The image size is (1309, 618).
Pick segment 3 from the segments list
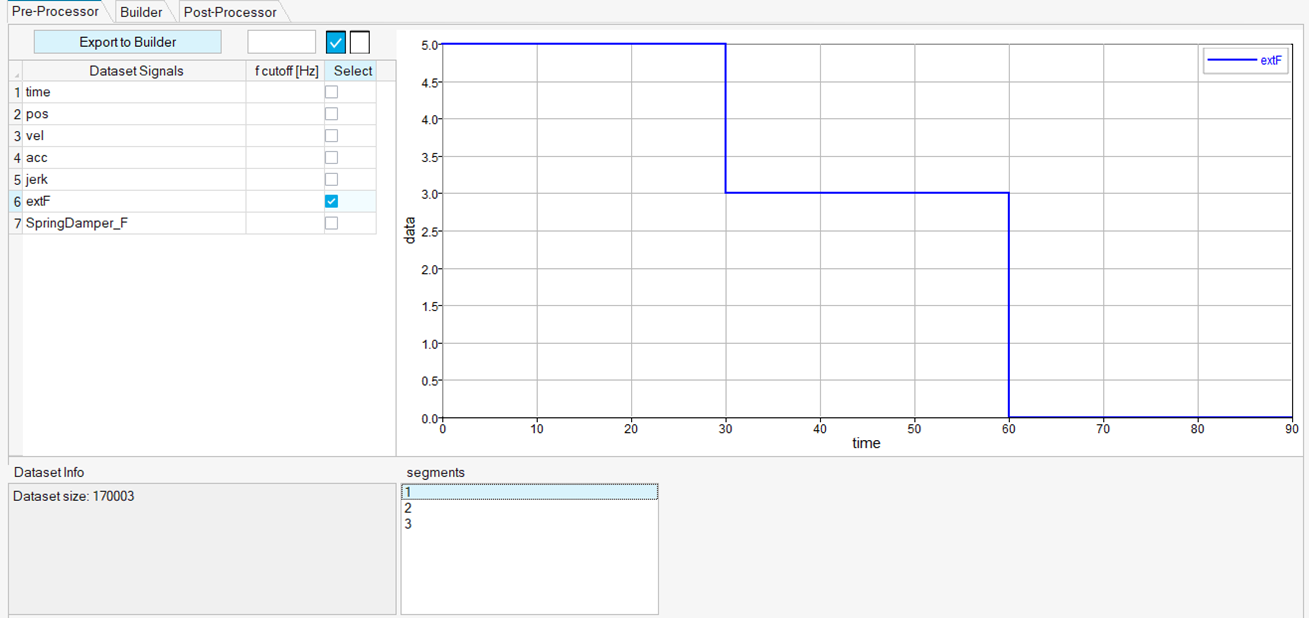tap(529, 523)
